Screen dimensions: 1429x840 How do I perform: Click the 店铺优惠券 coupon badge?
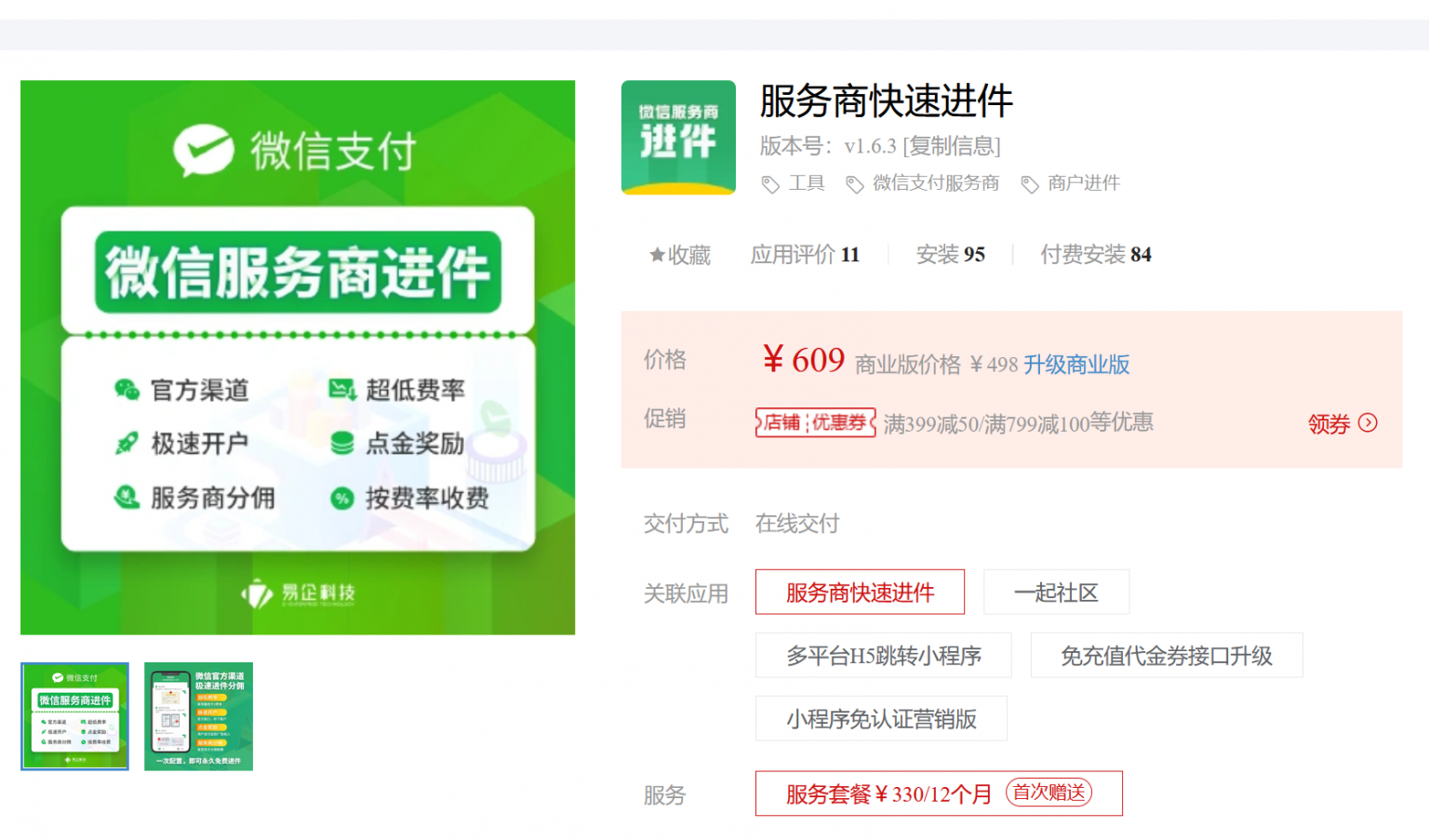(x=815, y=423)
